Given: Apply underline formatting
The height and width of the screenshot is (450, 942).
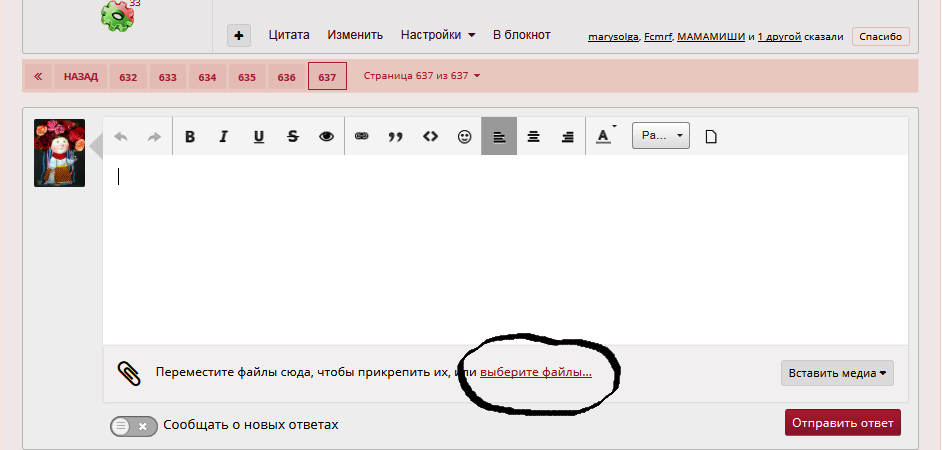Looking at the screenshot, I should click(x=258, y=137).
